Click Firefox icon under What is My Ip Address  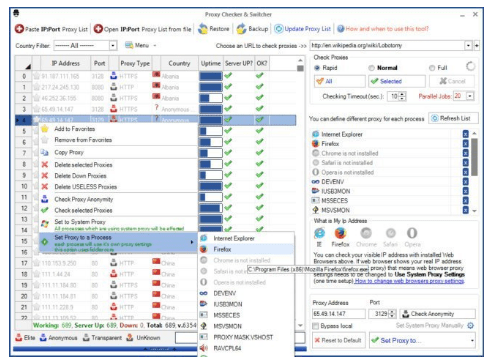tap(340, 233)
